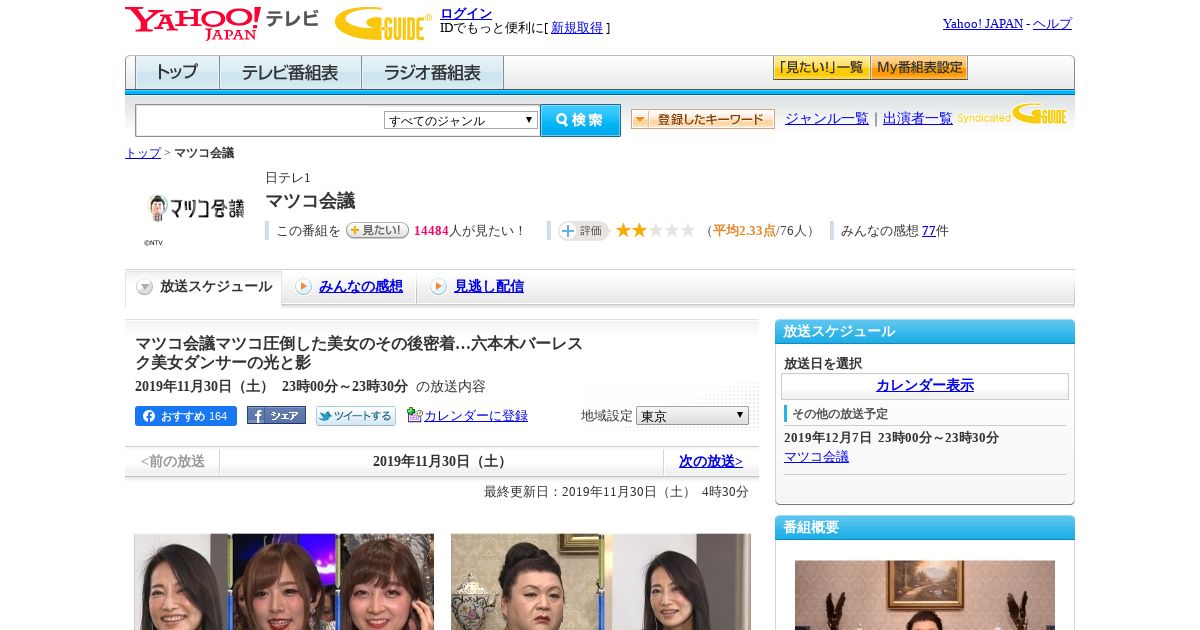Open the カレンダーに登録 link
The image size is (1200, 630).
pyautogui.click(x=476, y=415)
